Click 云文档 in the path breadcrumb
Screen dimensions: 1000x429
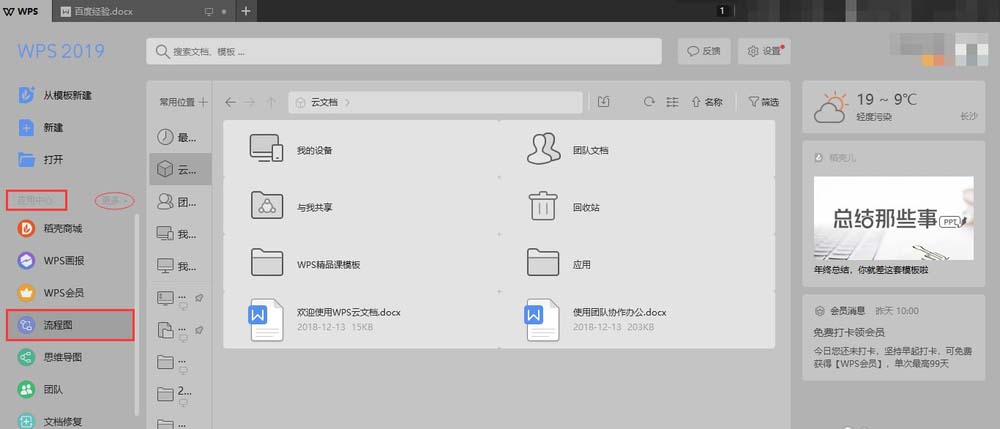pyautogui.click(x=324, y=102)
